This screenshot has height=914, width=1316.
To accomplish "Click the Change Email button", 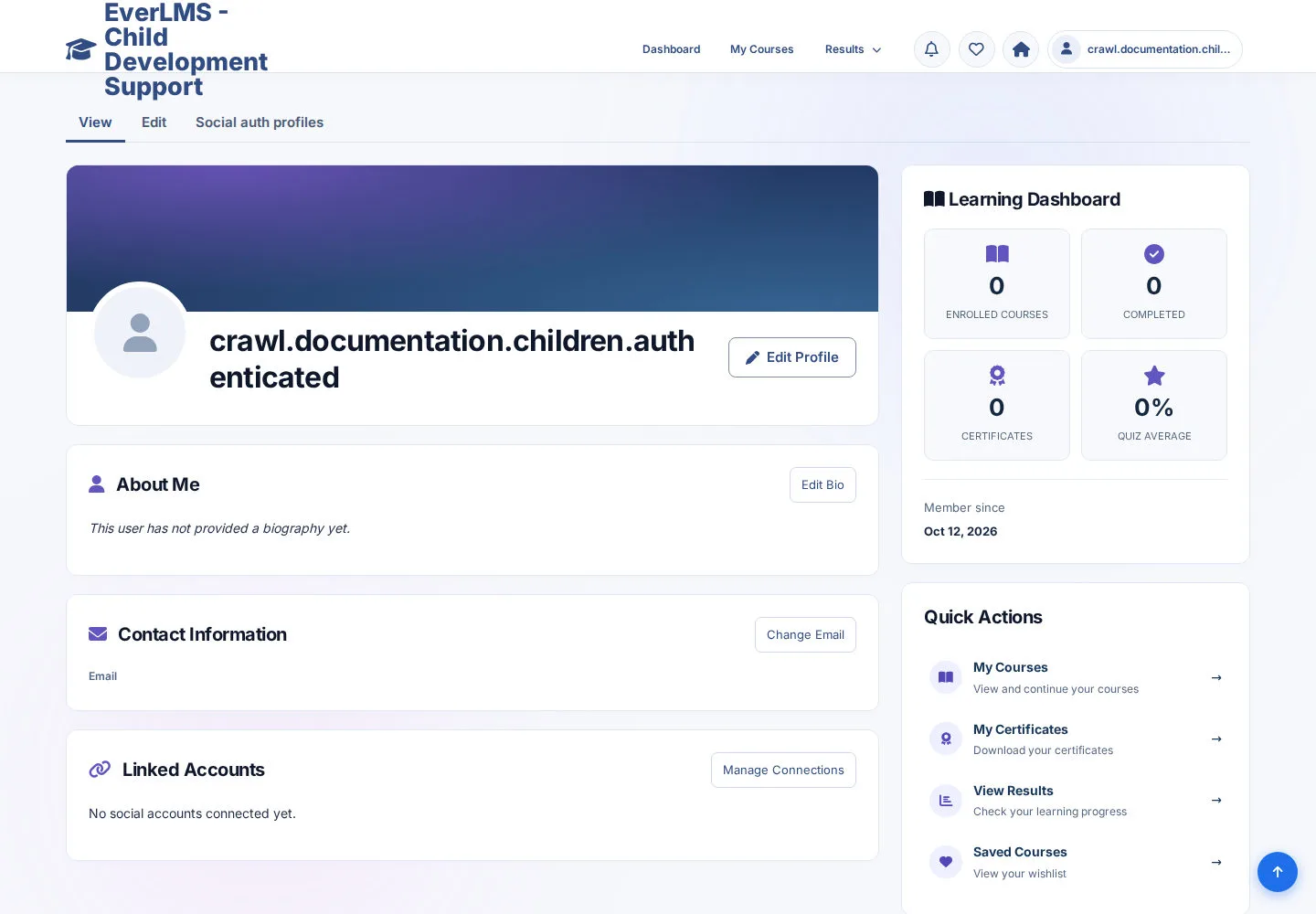I will click(x=805, y=635).
